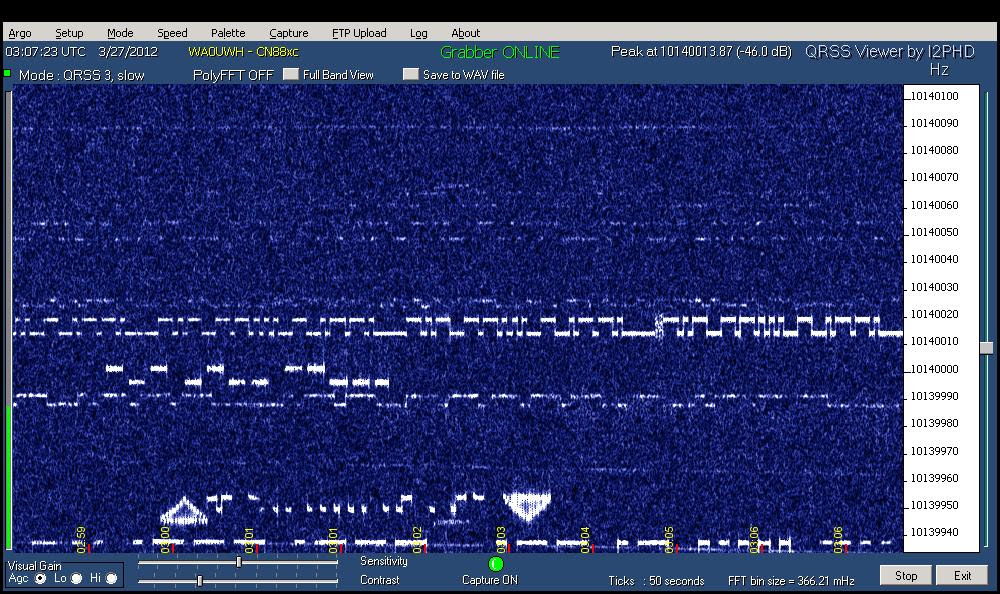Click the Exit button
This screenshot has height=594, width=1000.
[962, 575]
